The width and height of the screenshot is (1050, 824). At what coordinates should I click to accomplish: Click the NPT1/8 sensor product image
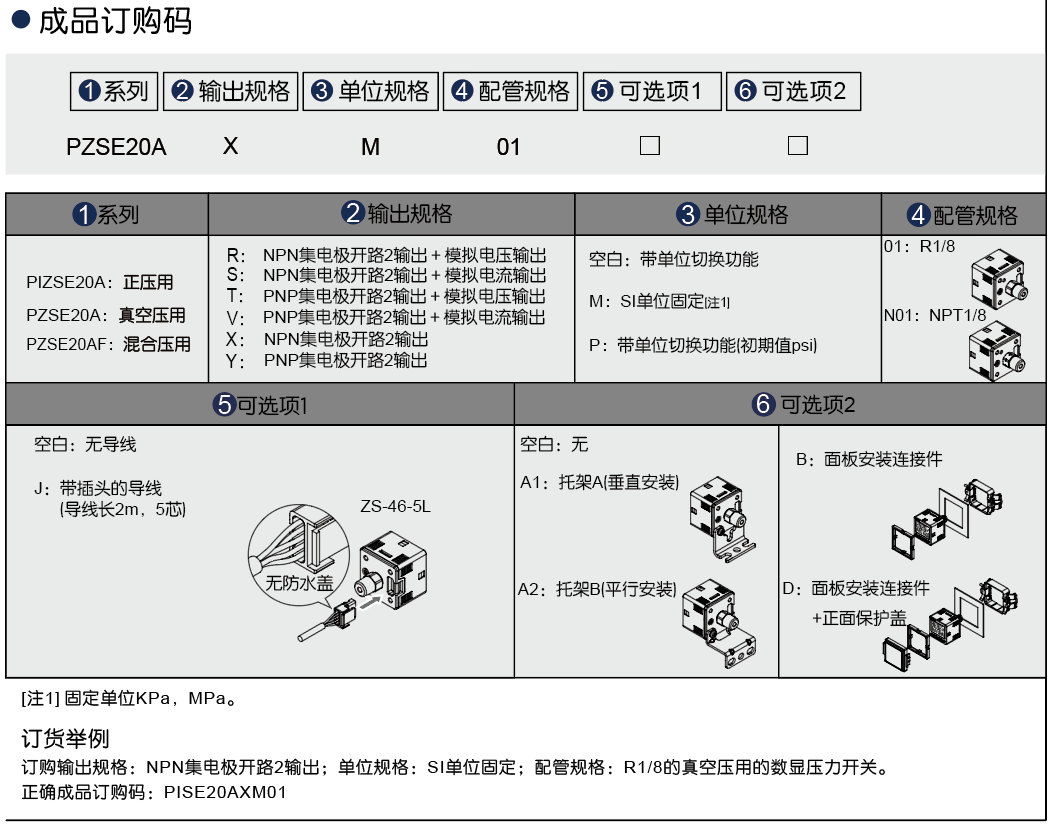click(x=998, y=351)
